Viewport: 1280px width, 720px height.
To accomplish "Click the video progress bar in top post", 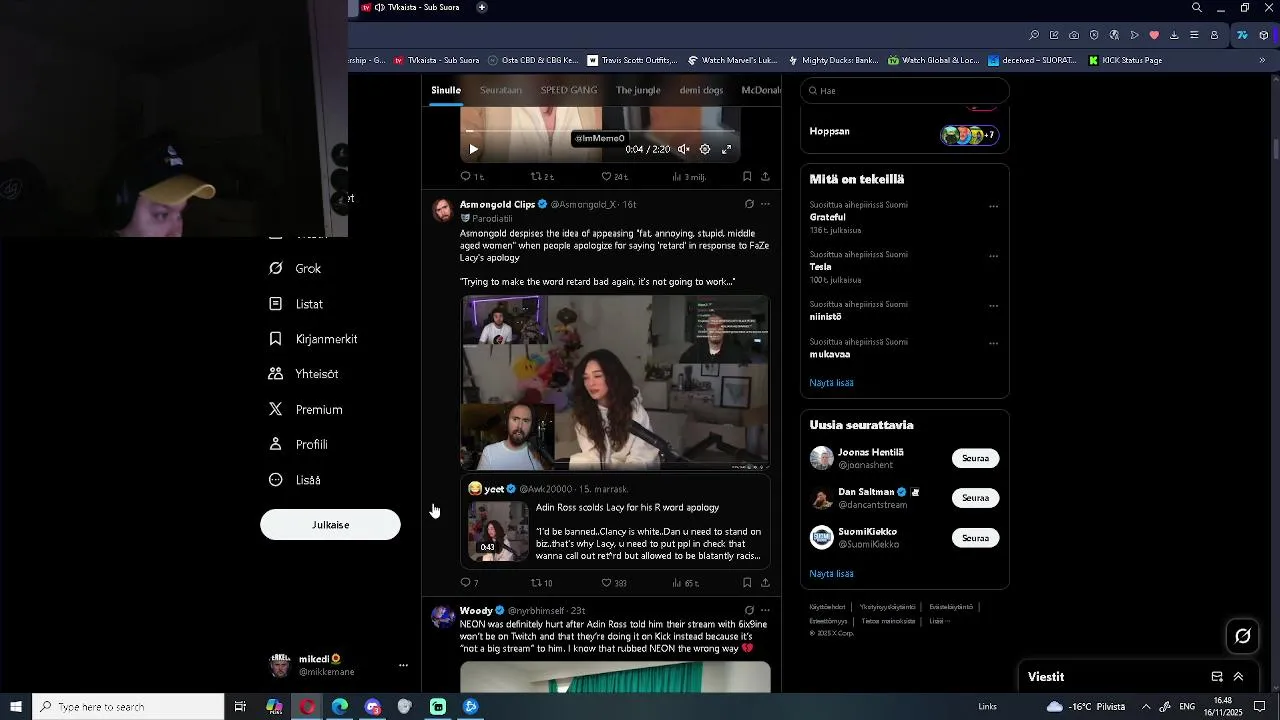I will click(x=600, y=130).
